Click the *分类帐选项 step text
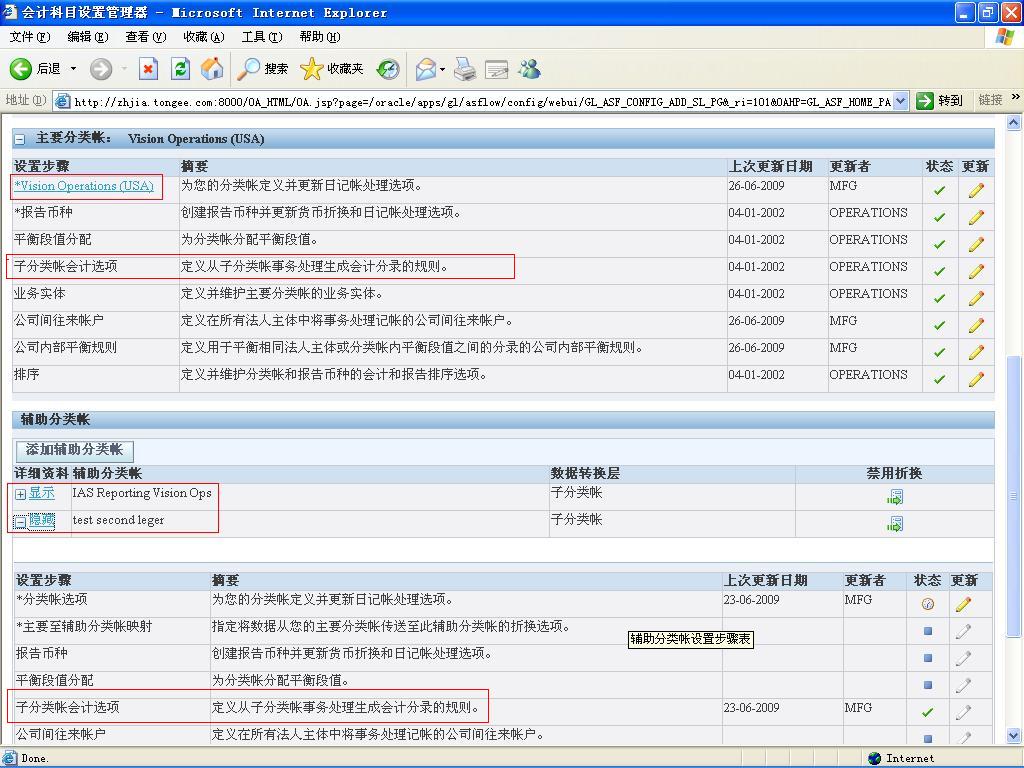This screenshot has width=1024, height=768. [52, 600]
